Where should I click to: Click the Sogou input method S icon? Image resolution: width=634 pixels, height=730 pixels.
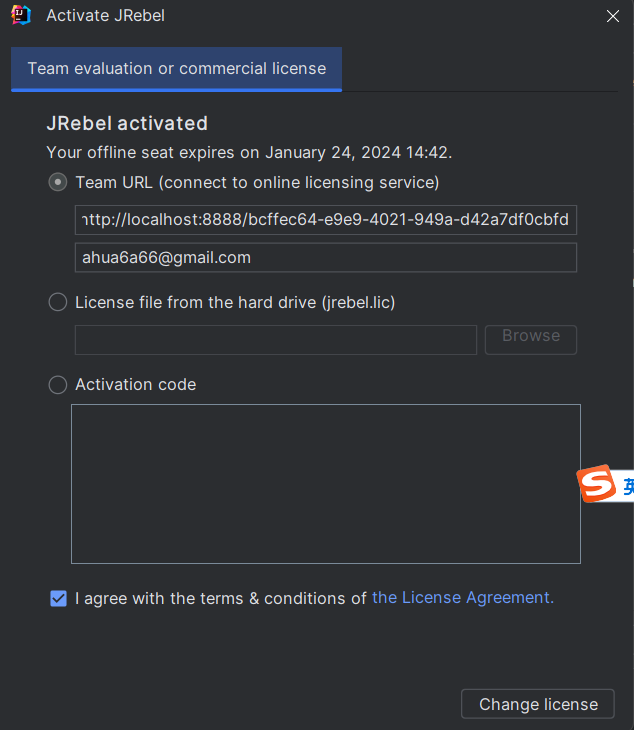point(596,485)
